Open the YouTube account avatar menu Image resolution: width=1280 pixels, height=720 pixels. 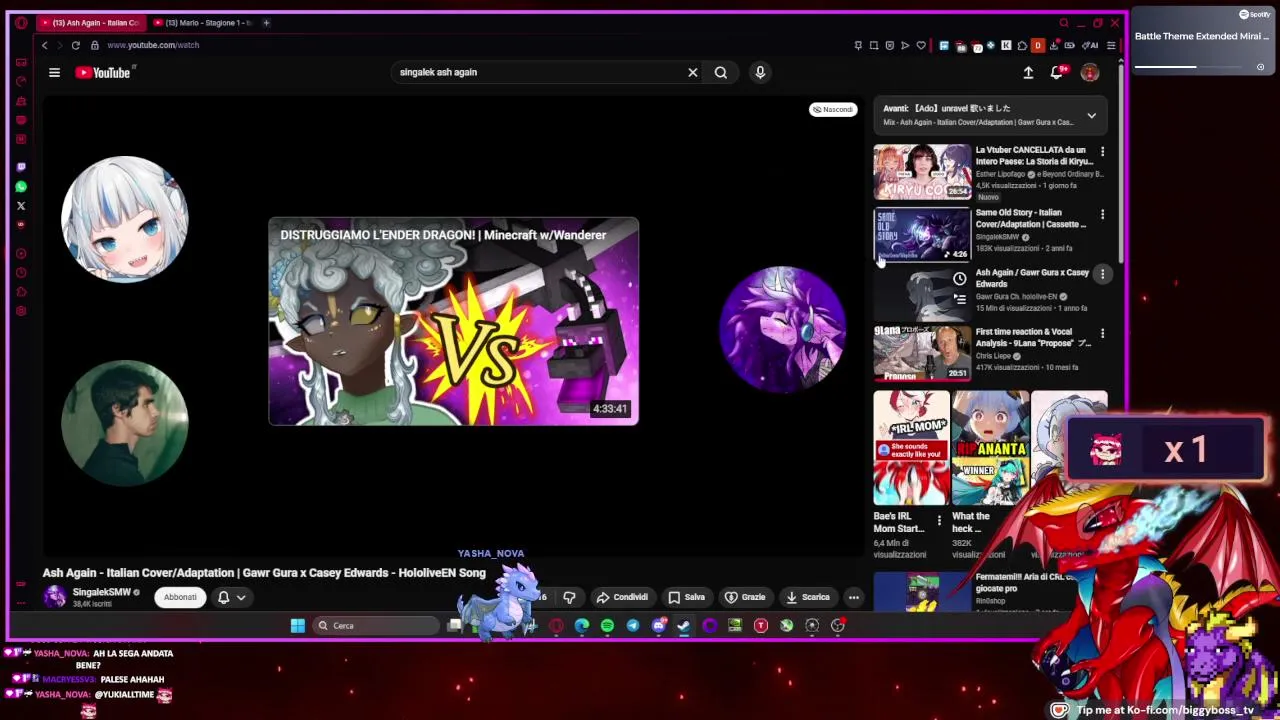1090,72
